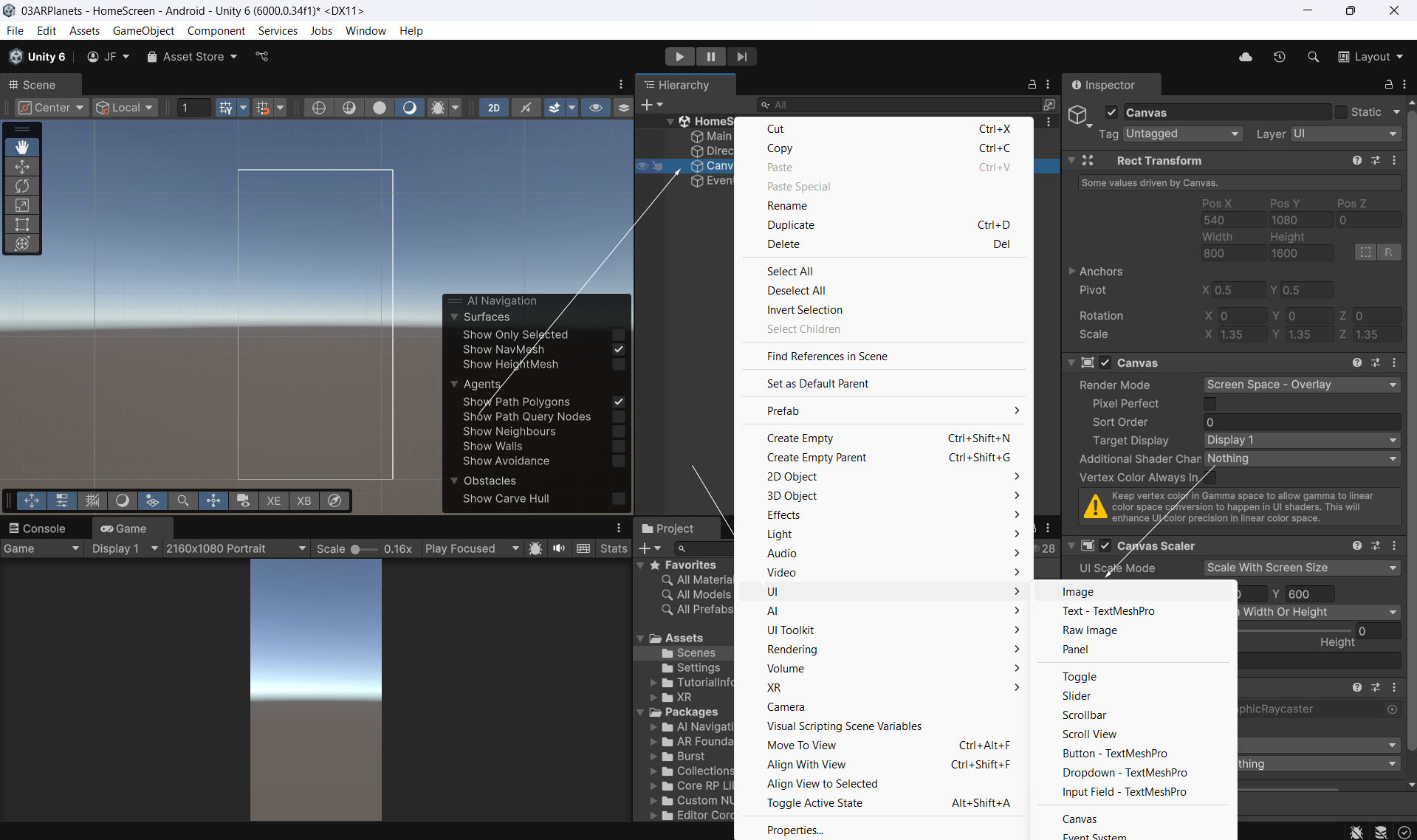Open the Undo History icon
This screenshot has width=1417, height=840.
(1280, 57)
